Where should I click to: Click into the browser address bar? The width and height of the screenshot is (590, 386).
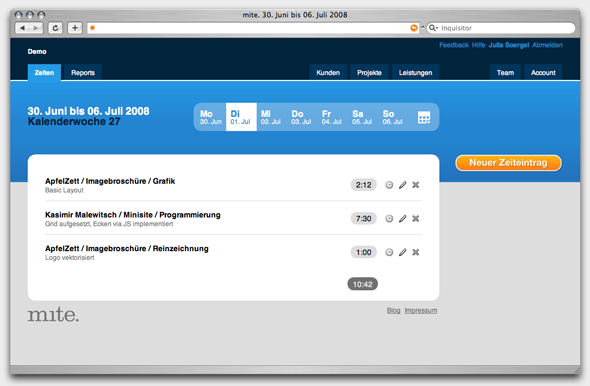[x=253, y=28]
